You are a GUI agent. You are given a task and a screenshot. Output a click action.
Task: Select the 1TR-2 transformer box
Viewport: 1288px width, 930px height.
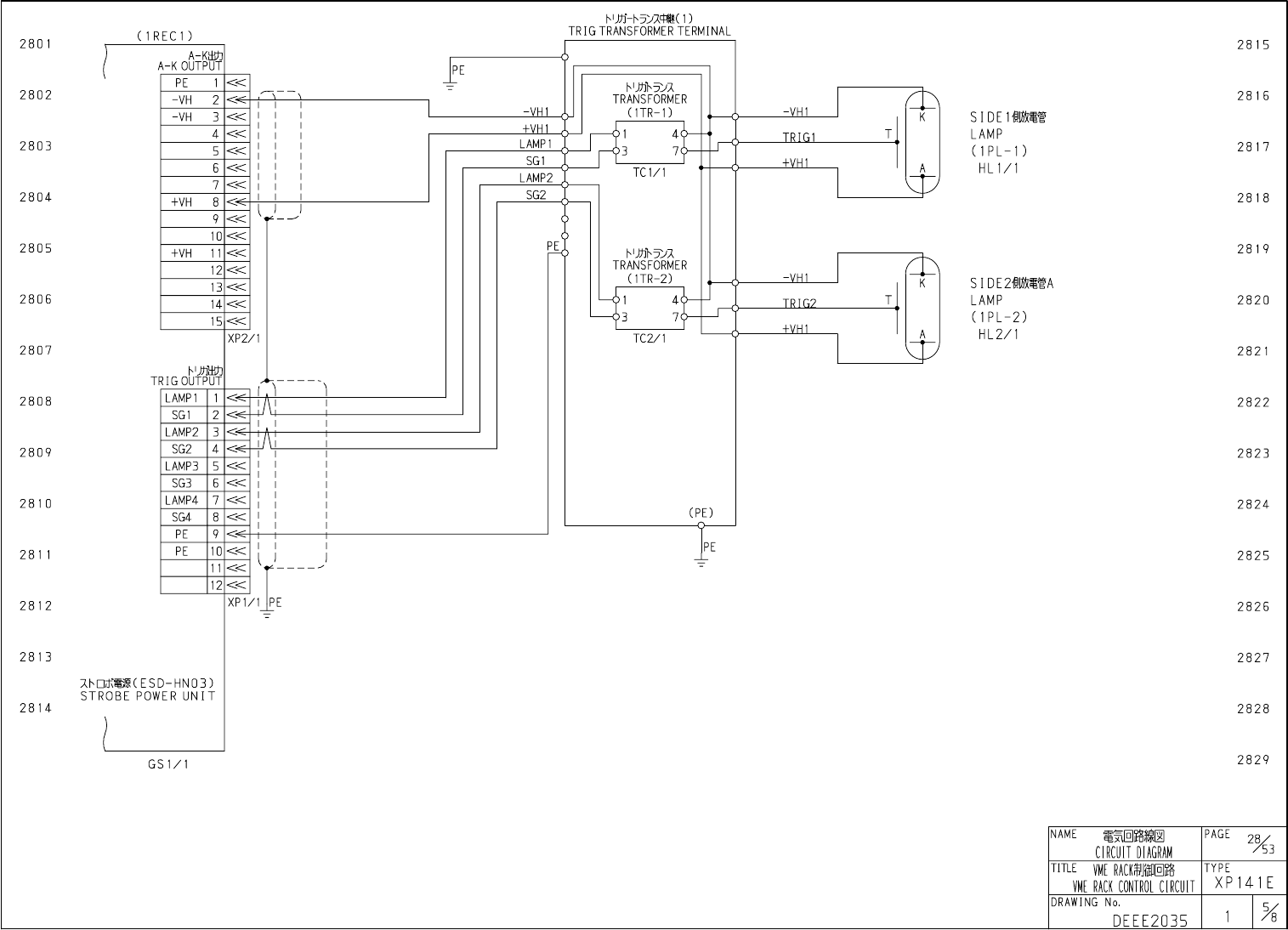tap(650, 309)
